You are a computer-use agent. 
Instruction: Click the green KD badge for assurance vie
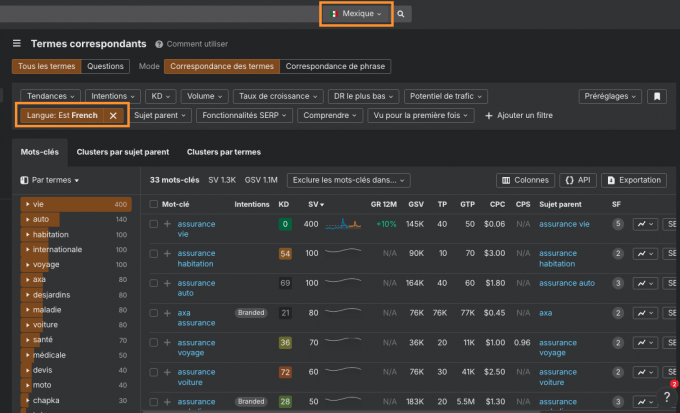tap(285, 225)
